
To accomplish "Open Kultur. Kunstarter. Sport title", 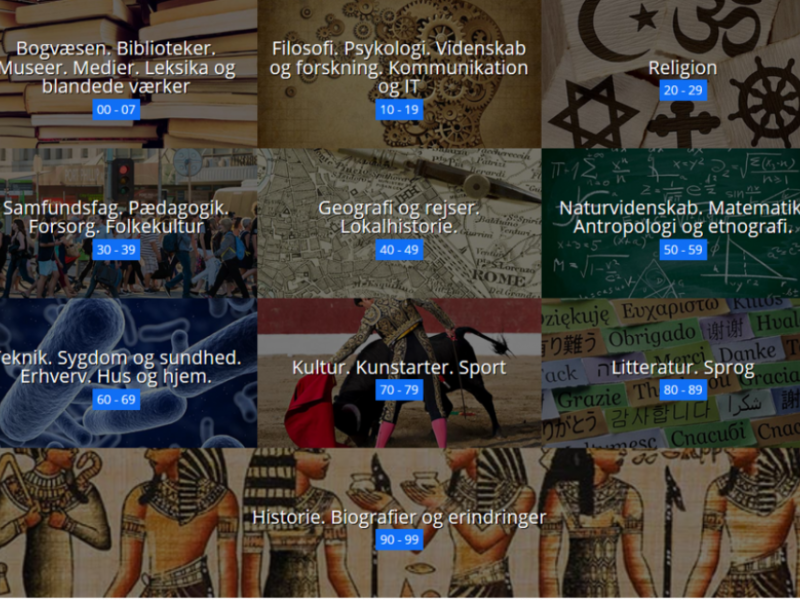I will [x=399, y=367].
